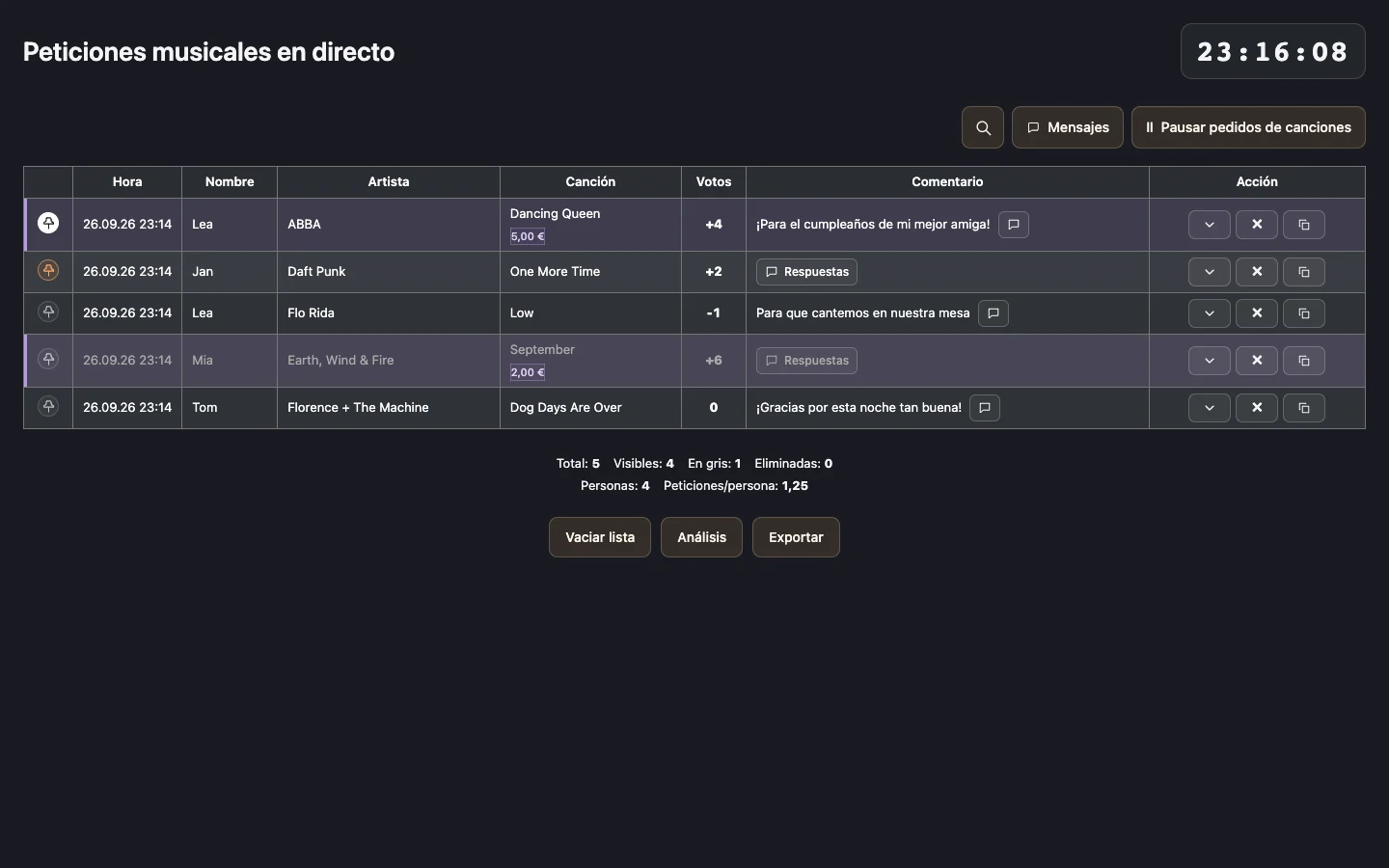Toggle the pin icon on Flo Rida row
Viewport: 1389px width, 868px height.
[48, 312]
